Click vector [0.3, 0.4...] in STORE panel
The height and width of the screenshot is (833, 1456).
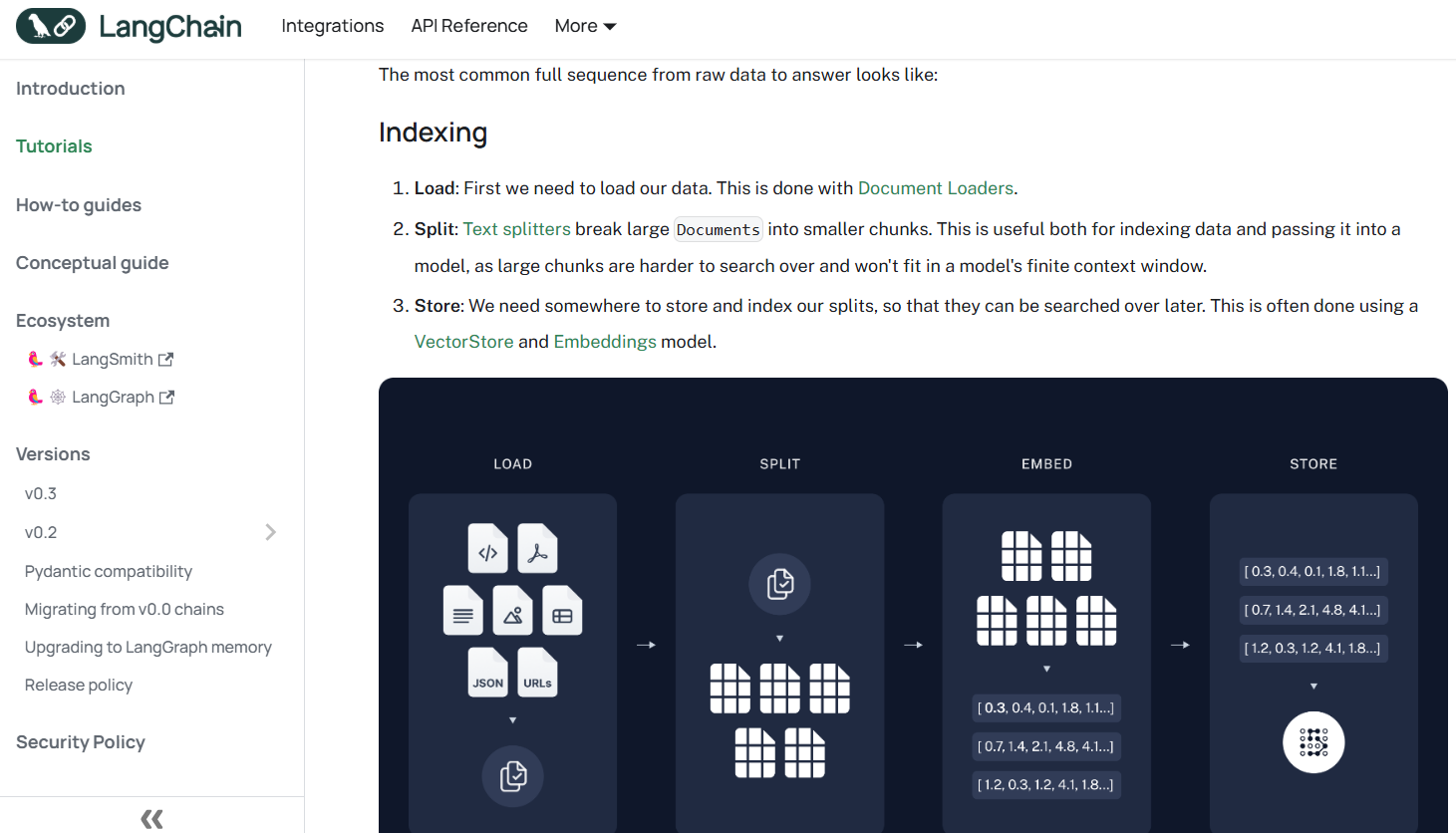1313,571
